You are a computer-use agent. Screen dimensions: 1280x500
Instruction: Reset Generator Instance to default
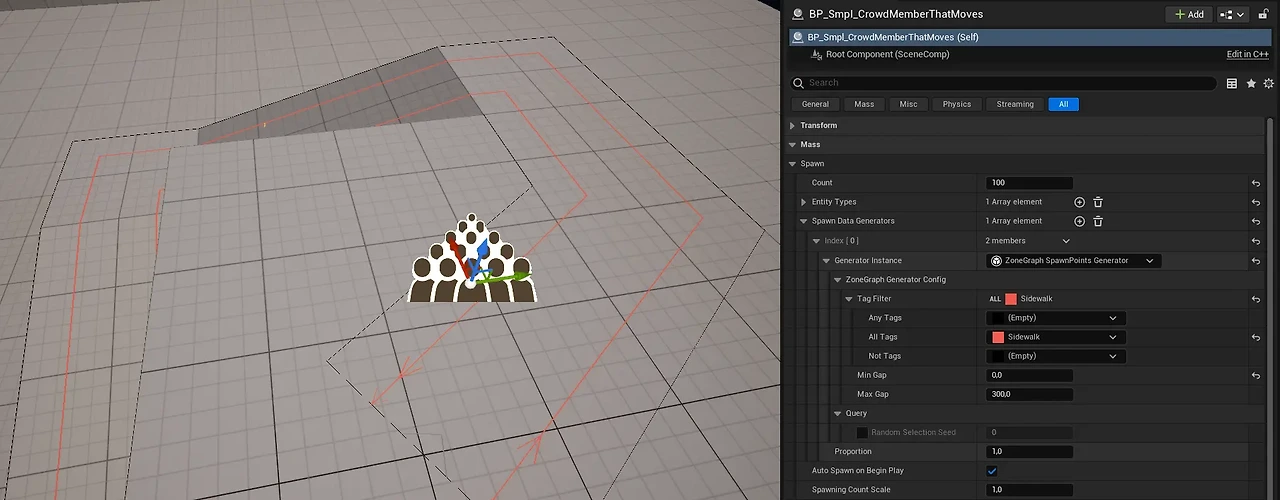click(1256, 260)
